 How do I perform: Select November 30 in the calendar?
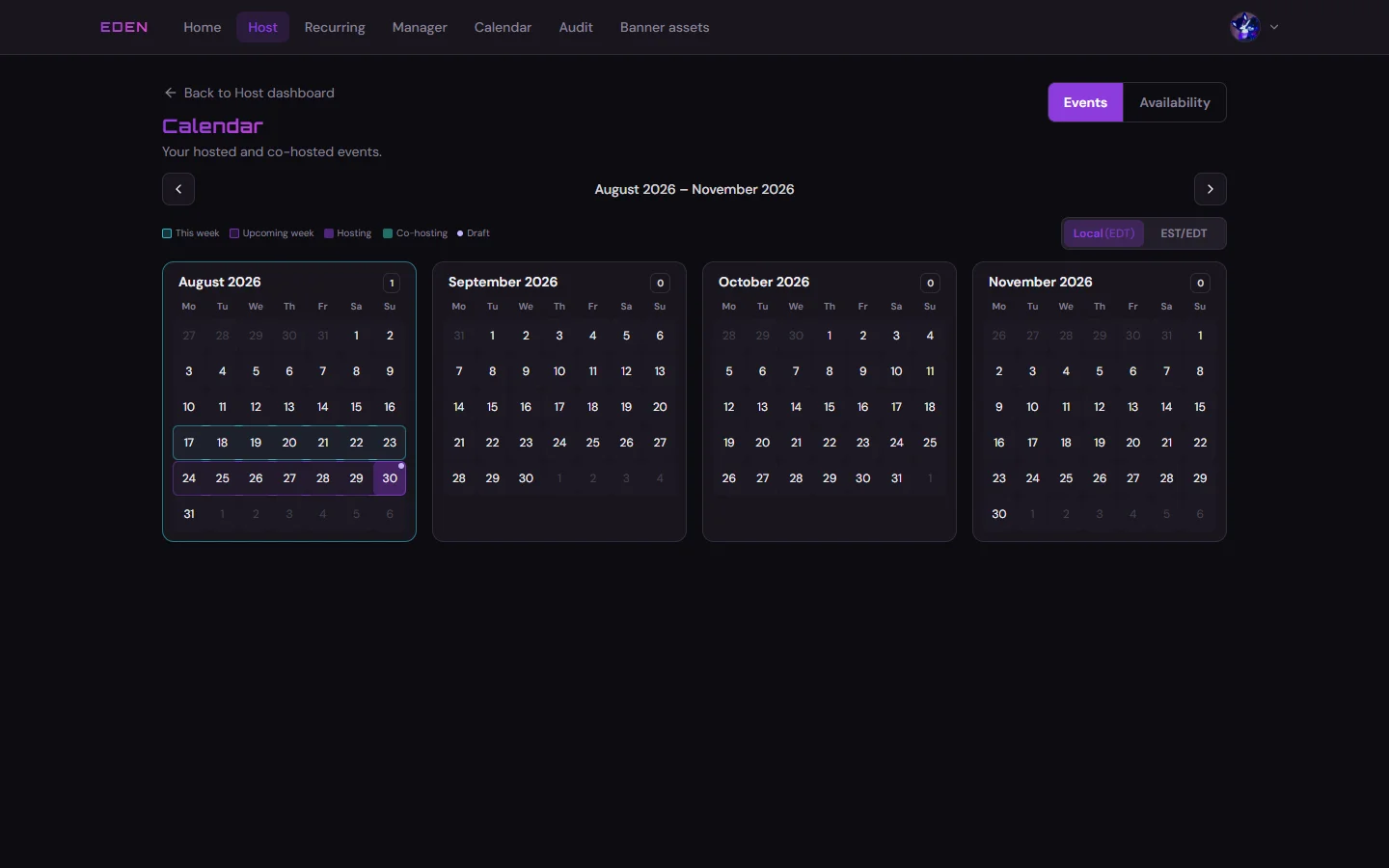[999, 514]
